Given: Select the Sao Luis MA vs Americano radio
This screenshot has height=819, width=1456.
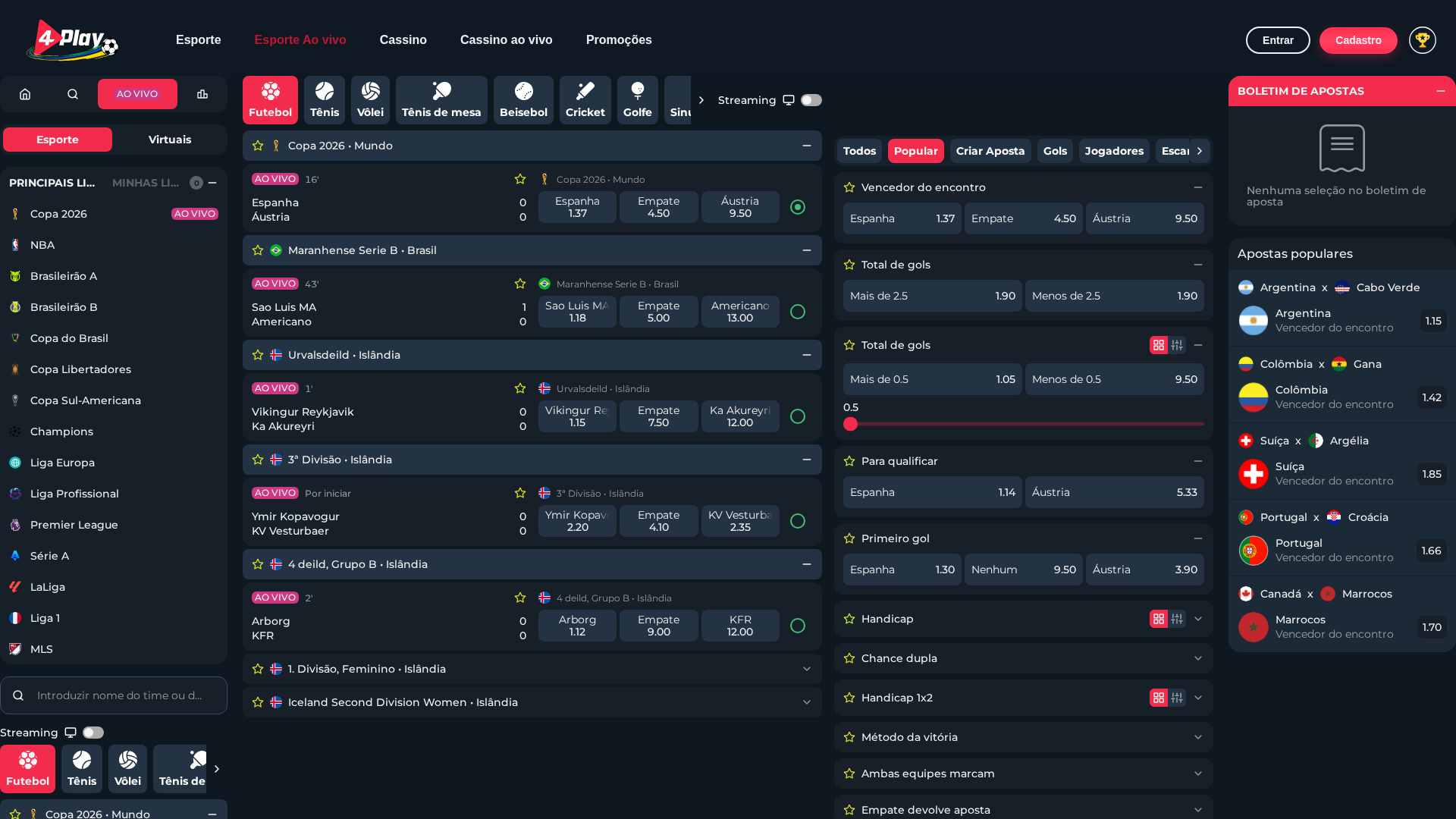Looking at the screenshot, I should [x=798, y=312].
